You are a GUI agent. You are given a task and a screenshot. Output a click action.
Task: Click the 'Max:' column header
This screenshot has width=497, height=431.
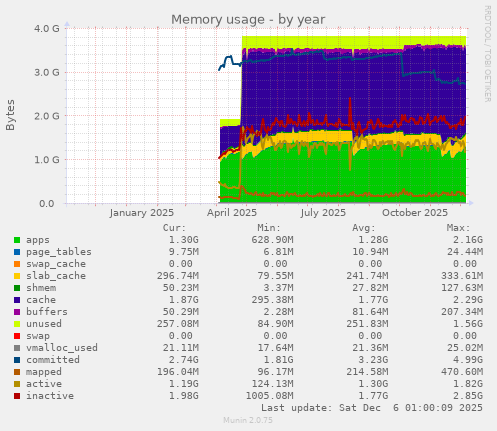458,228
